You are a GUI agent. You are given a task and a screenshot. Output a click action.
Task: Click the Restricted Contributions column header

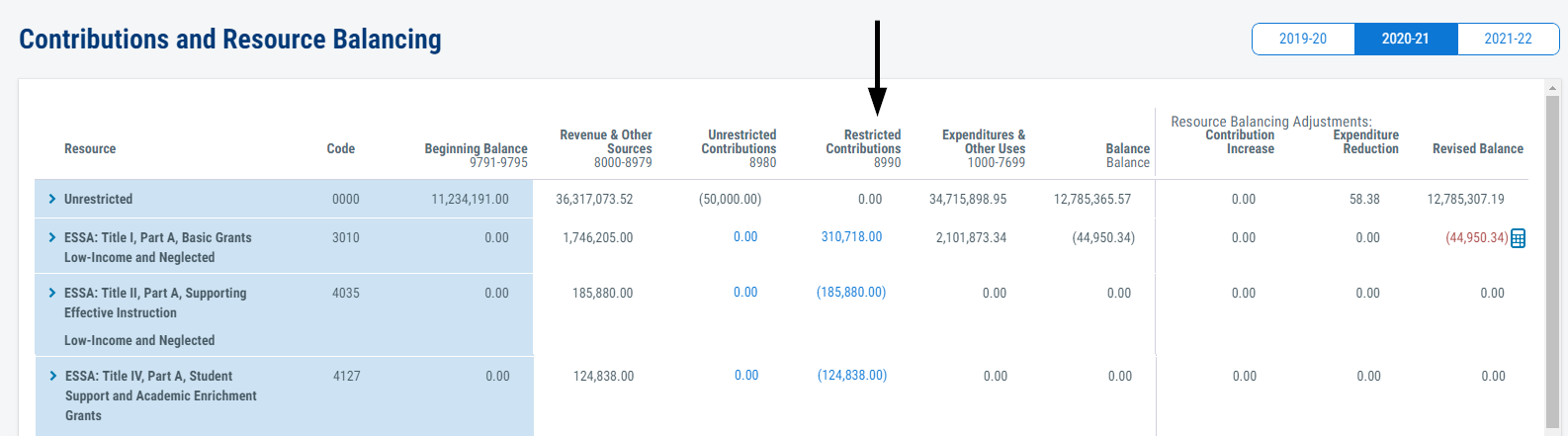(863, 141)
